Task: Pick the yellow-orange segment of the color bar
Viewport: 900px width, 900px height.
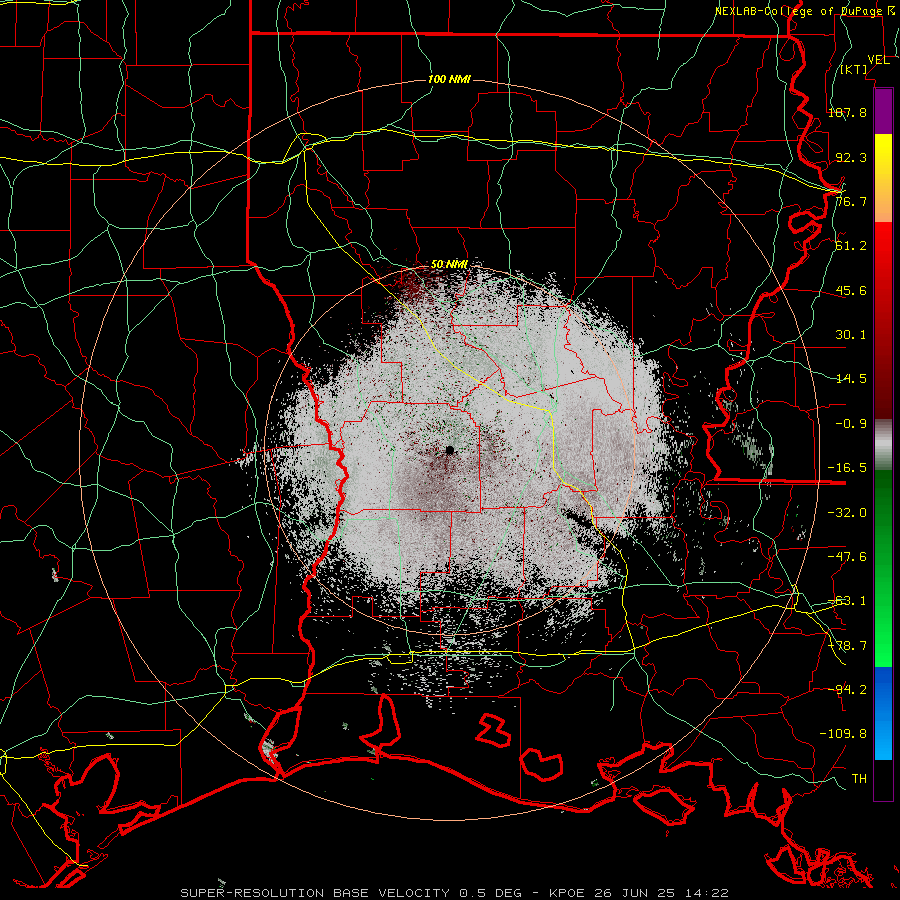Action: pyautogui.click(x=883, y=178)
